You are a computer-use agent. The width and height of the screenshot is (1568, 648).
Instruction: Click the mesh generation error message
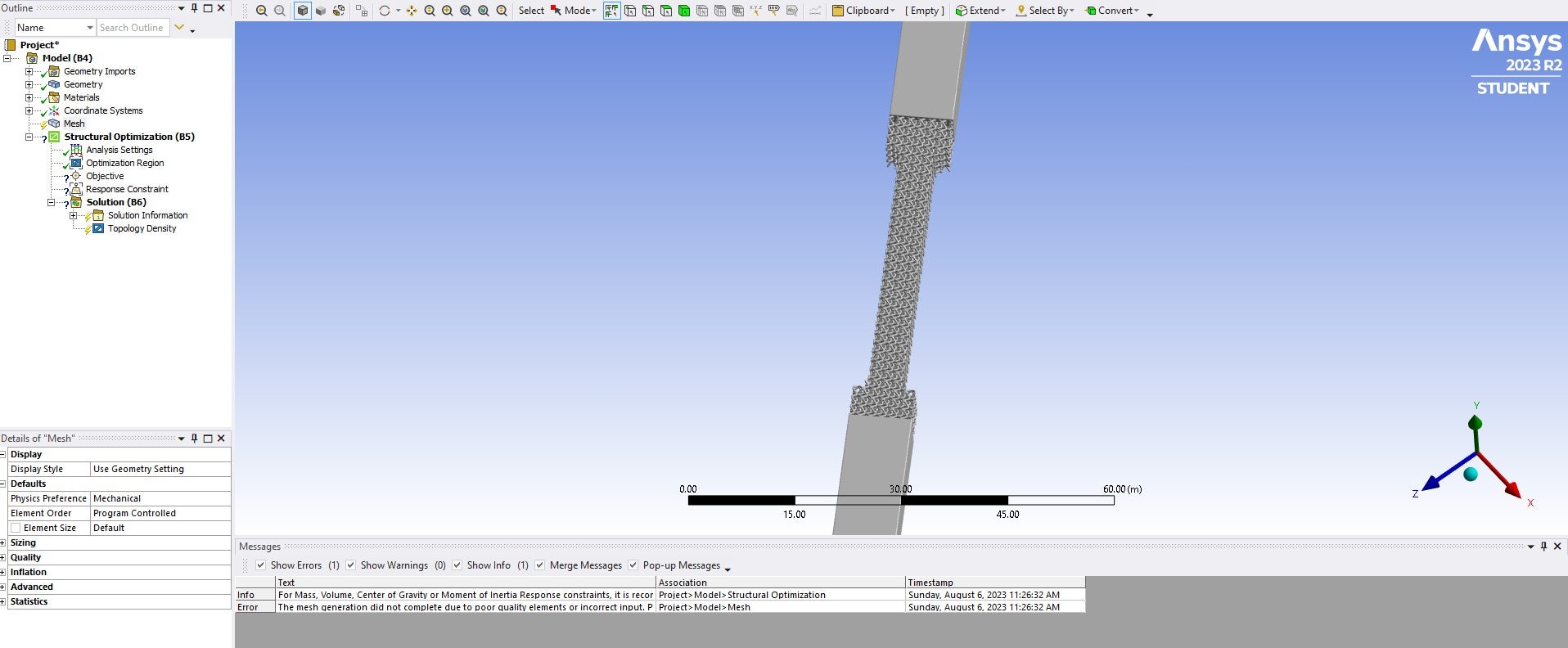tap(465, 607)
